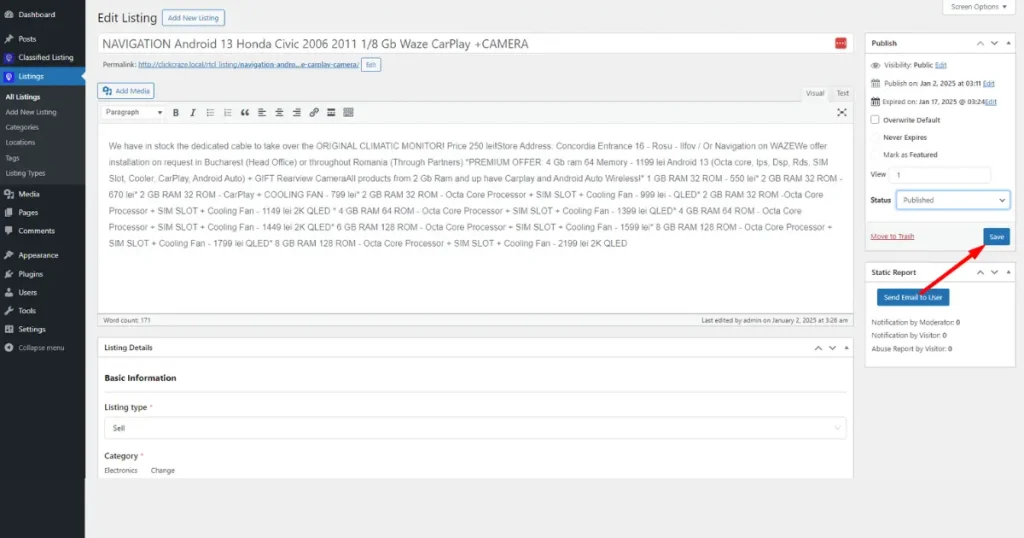Viewport: 1024px width, 538px height.
Task: Move Publish box down
Action: tap(994, 43)
